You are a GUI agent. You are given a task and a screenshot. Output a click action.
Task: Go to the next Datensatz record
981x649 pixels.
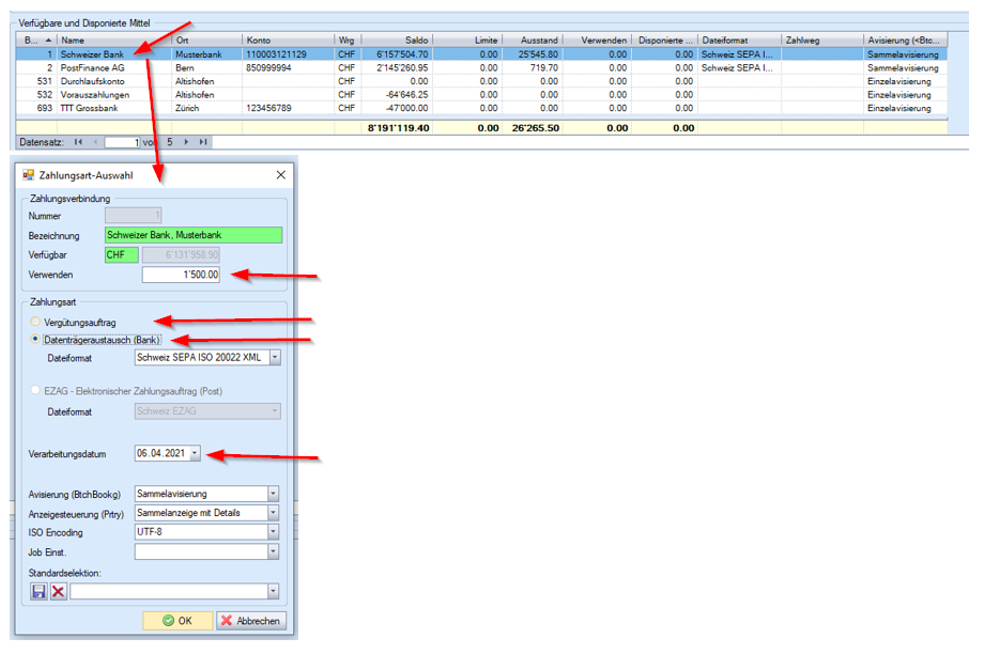187,142
